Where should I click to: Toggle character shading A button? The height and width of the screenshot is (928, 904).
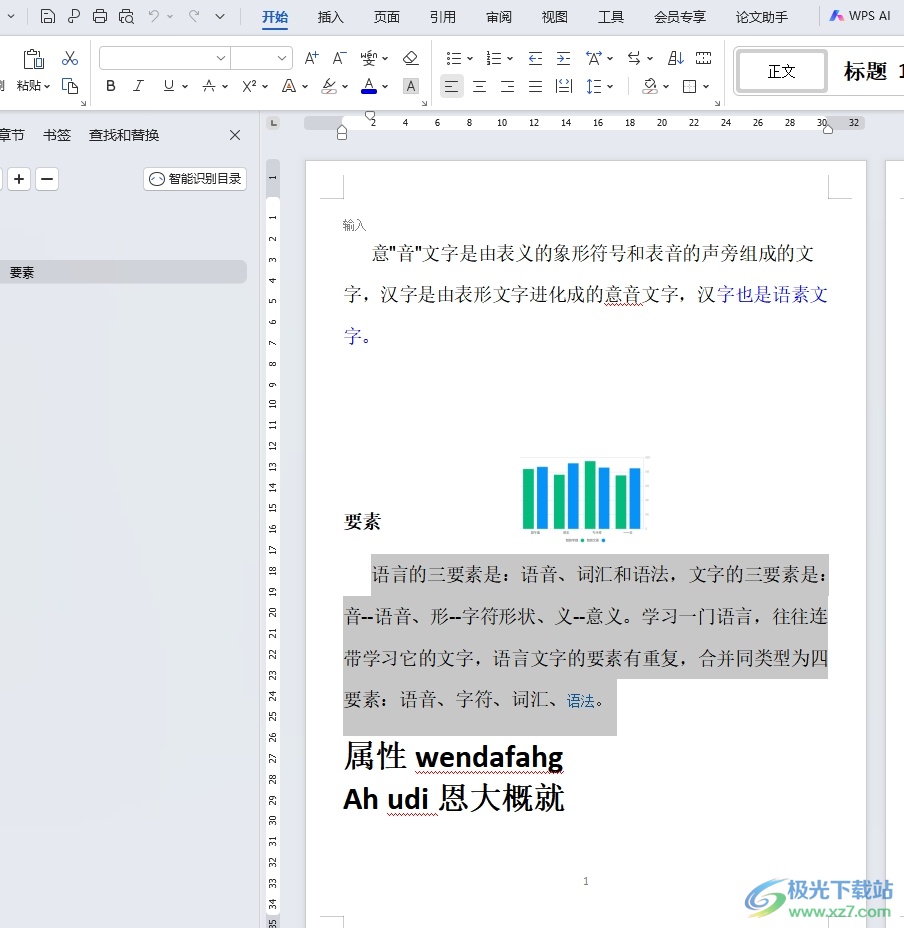(x=410, y=86)
